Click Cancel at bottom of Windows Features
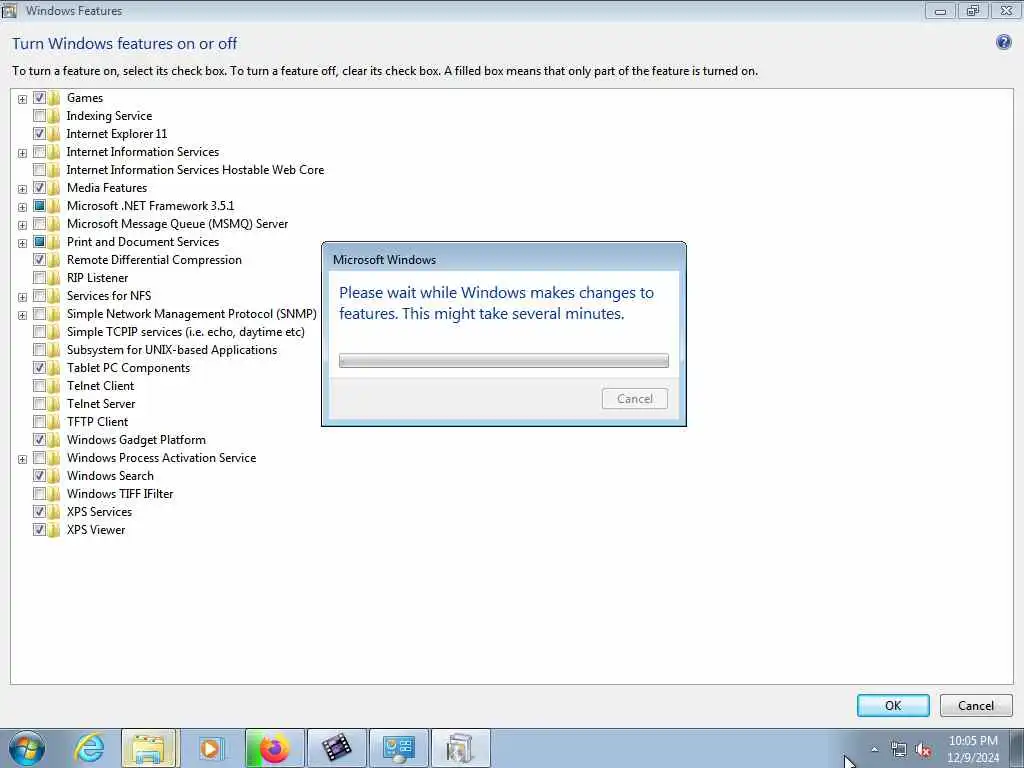The height and width of the screenshot is (768, 1024). (x=976, y=705)
